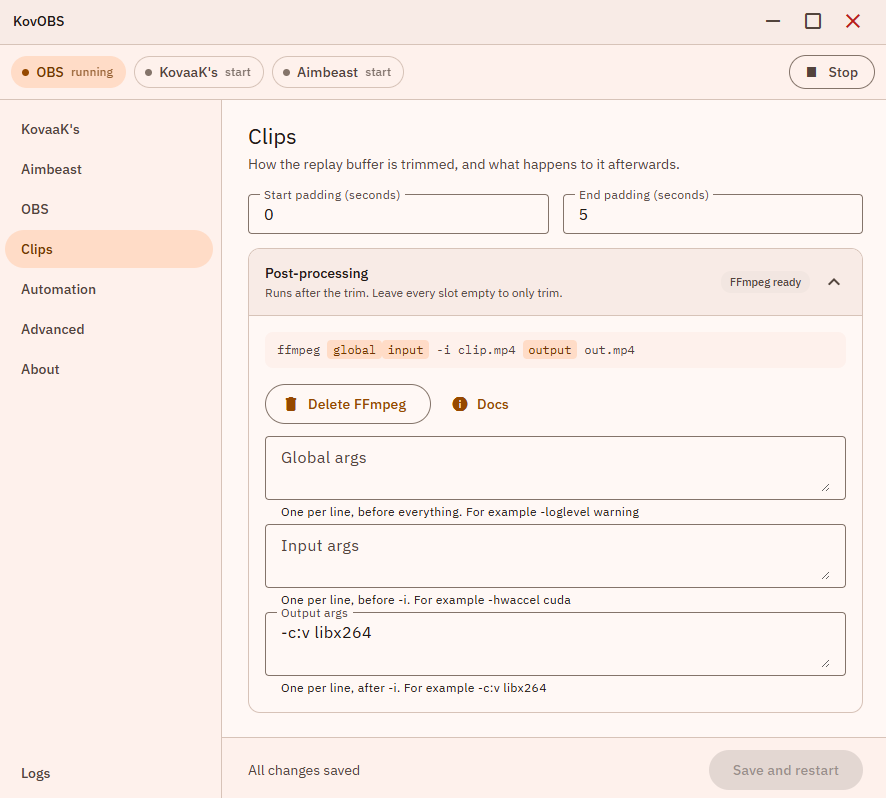886x798 pixels.
Task: Click the Delete FFmpeg button
Action: 348,404
